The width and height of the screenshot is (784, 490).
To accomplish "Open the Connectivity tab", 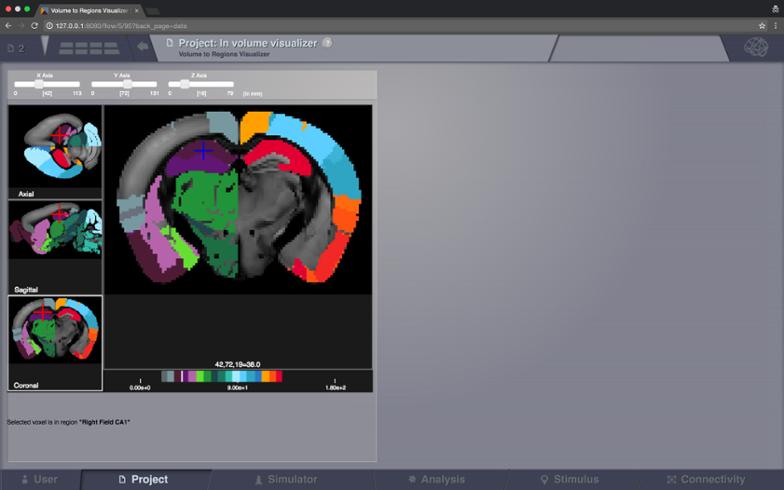I will [706, 479].
